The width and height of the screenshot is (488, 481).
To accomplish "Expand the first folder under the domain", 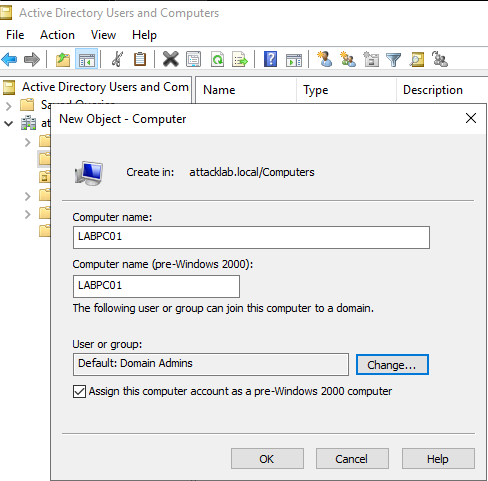I will 28,142.
